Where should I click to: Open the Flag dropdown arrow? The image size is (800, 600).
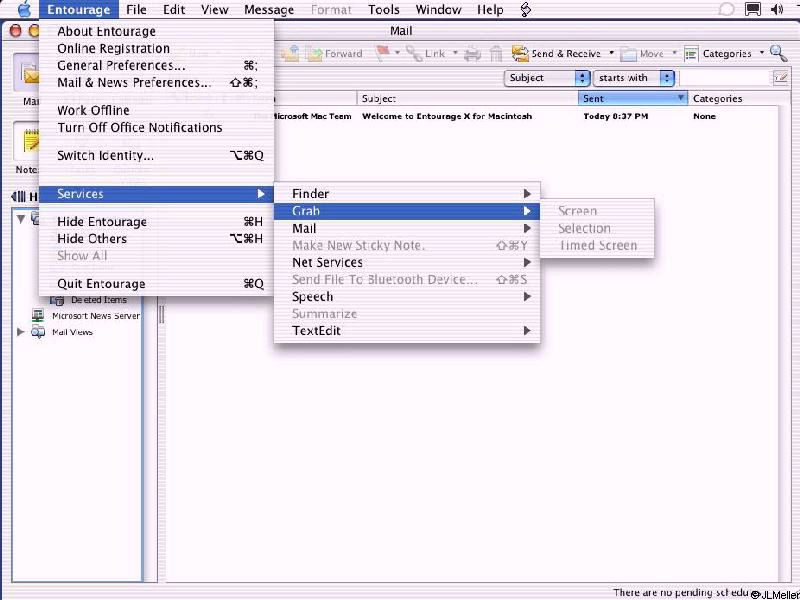[x=397, y=53]
